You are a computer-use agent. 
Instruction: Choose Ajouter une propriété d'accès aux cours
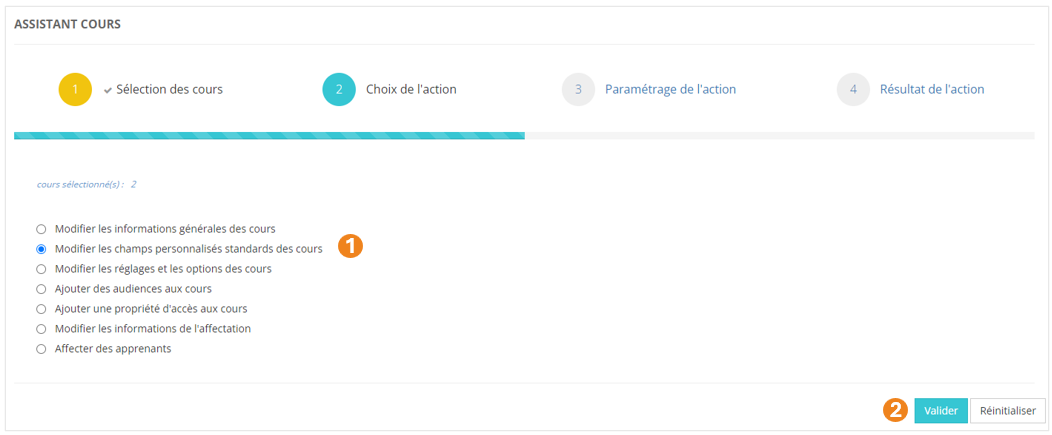click(x=41, y=309)
